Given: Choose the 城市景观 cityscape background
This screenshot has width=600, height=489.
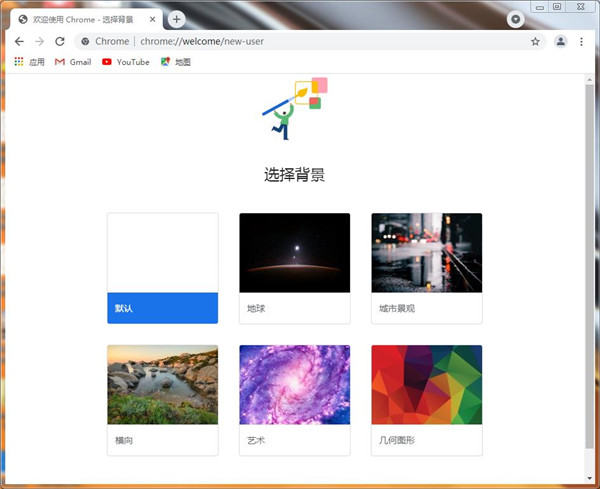Looking at the screenshot, I should point(426,253).
